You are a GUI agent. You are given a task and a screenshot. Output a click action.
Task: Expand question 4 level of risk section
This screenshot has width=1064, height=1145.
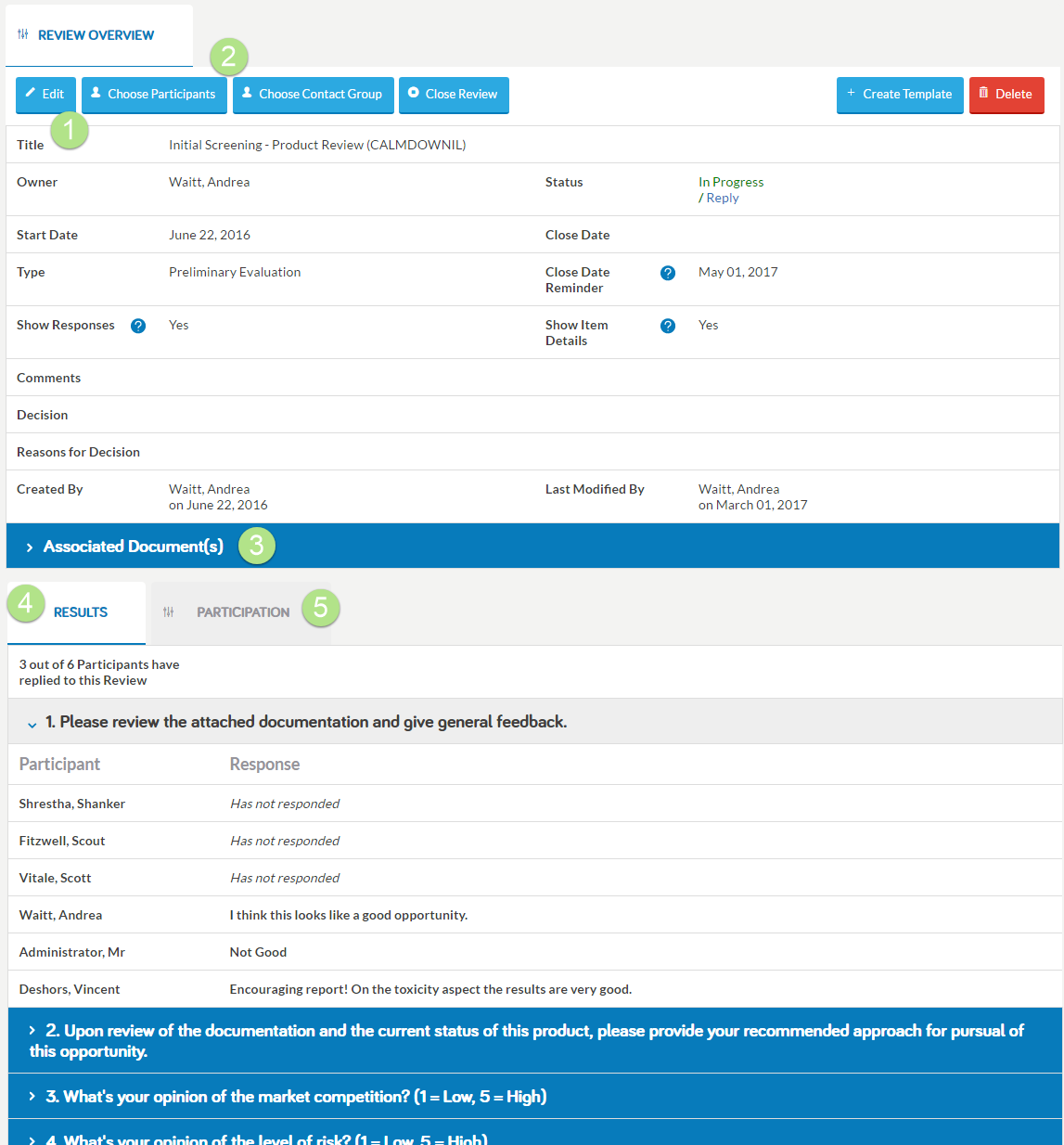(535, 1133)
